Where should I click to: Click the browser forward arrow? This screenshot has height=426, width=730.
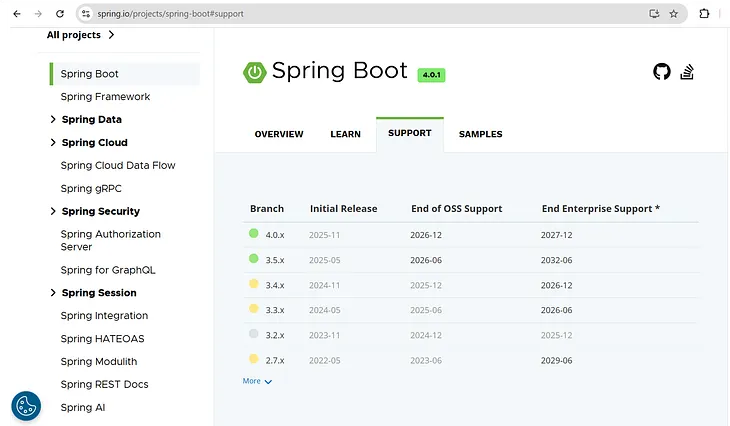point(38,14)
